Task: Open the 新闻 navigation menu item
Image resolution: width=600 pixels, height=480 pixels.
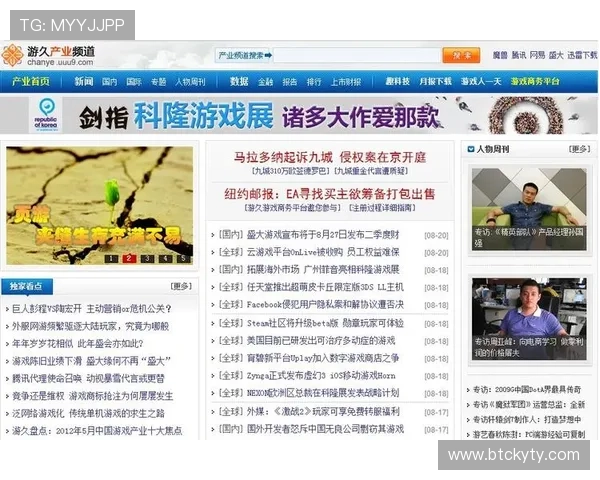Action: pyautogui.click(x=84, y=82)
